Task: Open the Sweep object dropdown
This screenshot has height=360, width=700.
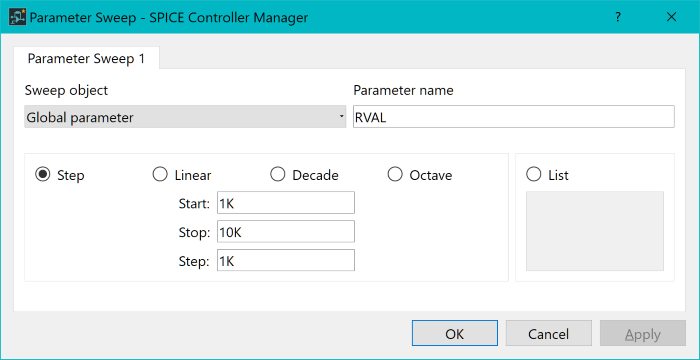Action: (x=185, y=117)
